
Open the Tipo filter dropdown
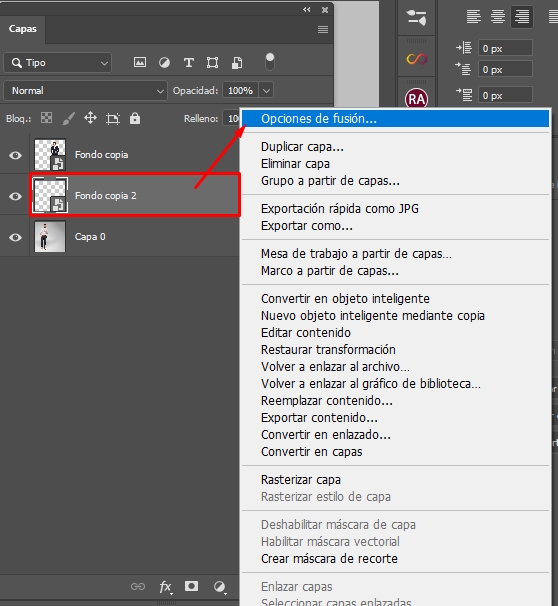point(58,63)
